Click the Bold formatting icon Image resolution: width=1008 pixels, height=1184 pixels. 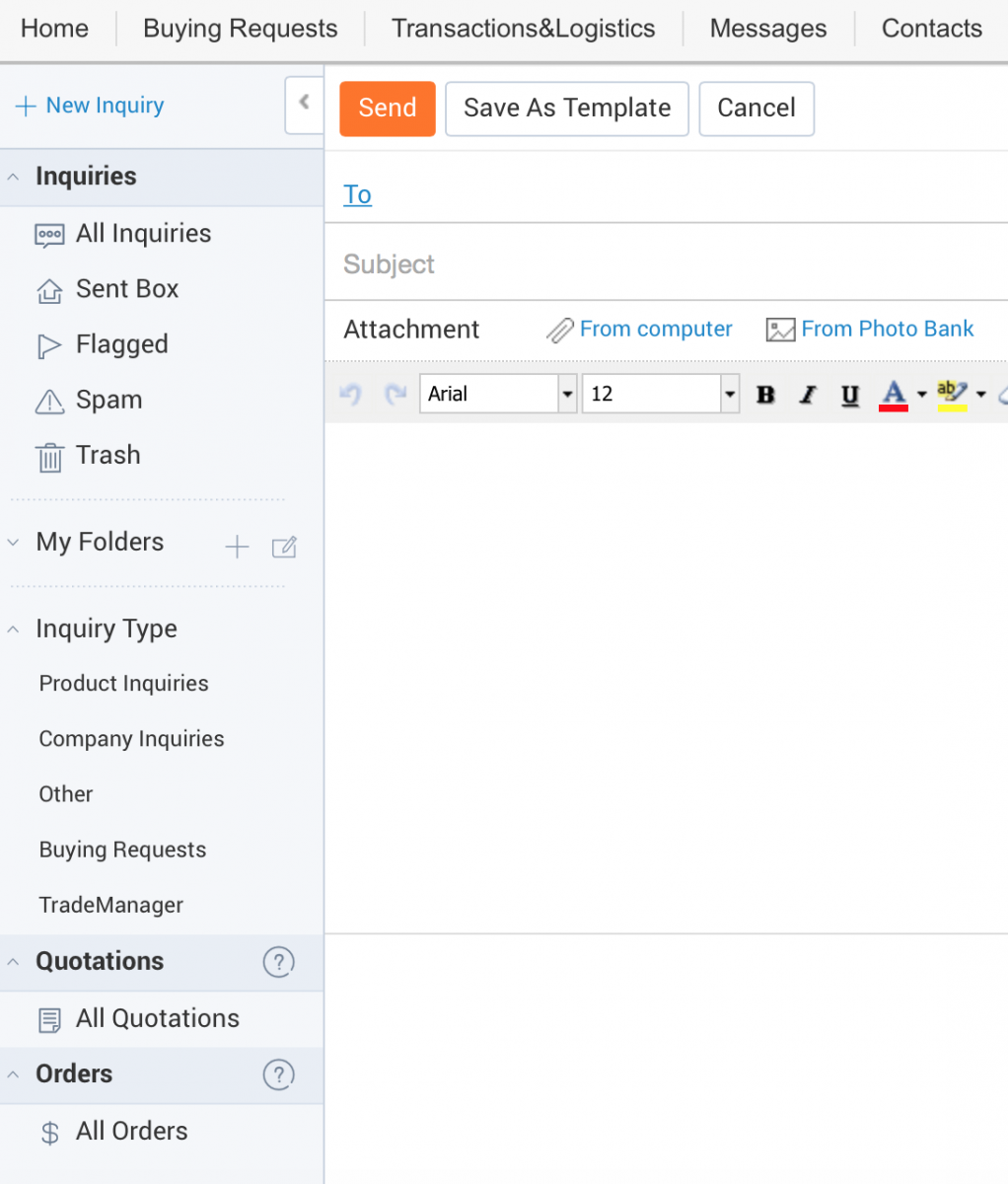coord(765,395)
